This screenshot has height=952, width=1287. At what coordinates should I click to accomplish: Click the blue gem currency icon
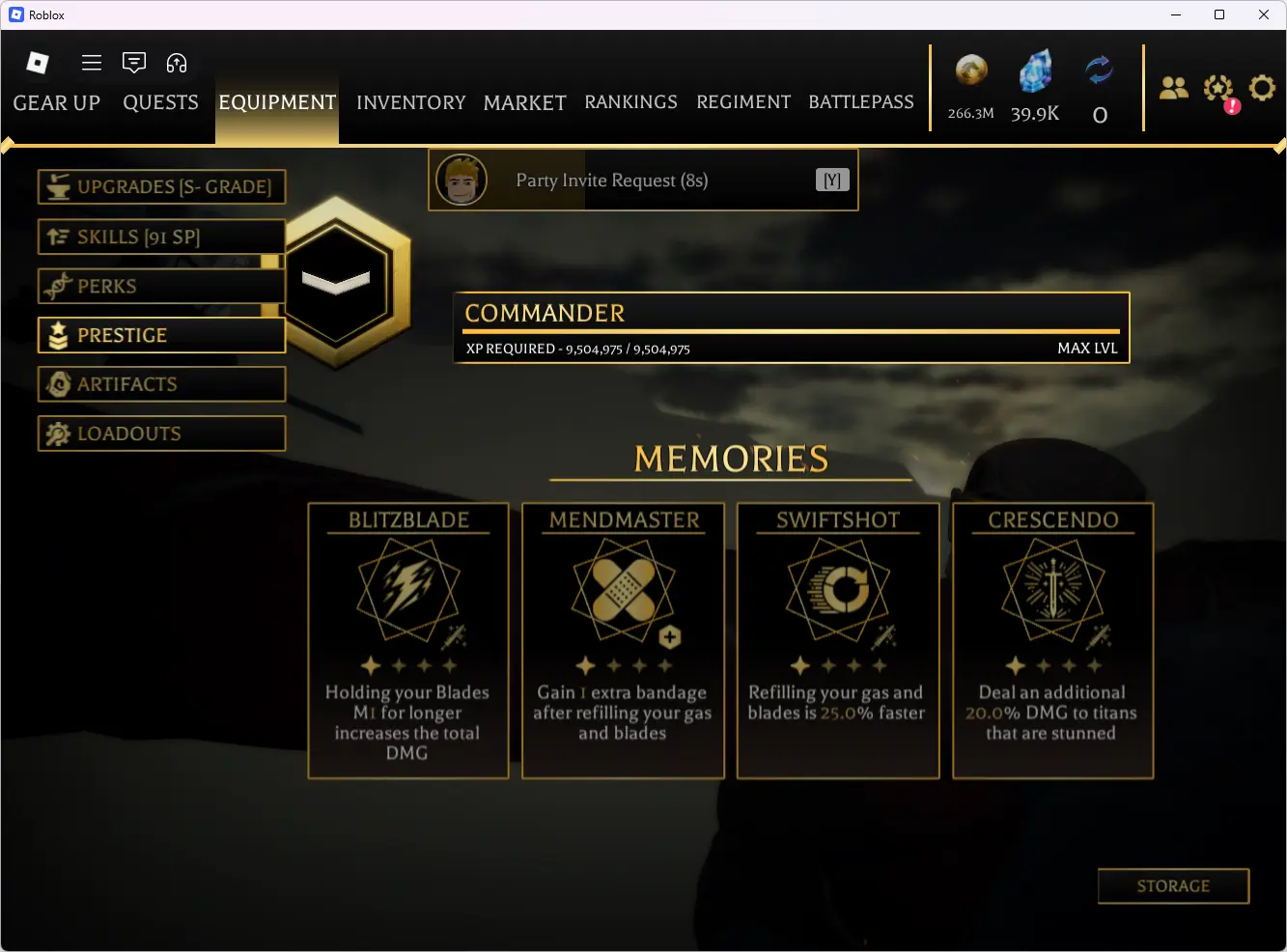click(x=1035, y=72)
